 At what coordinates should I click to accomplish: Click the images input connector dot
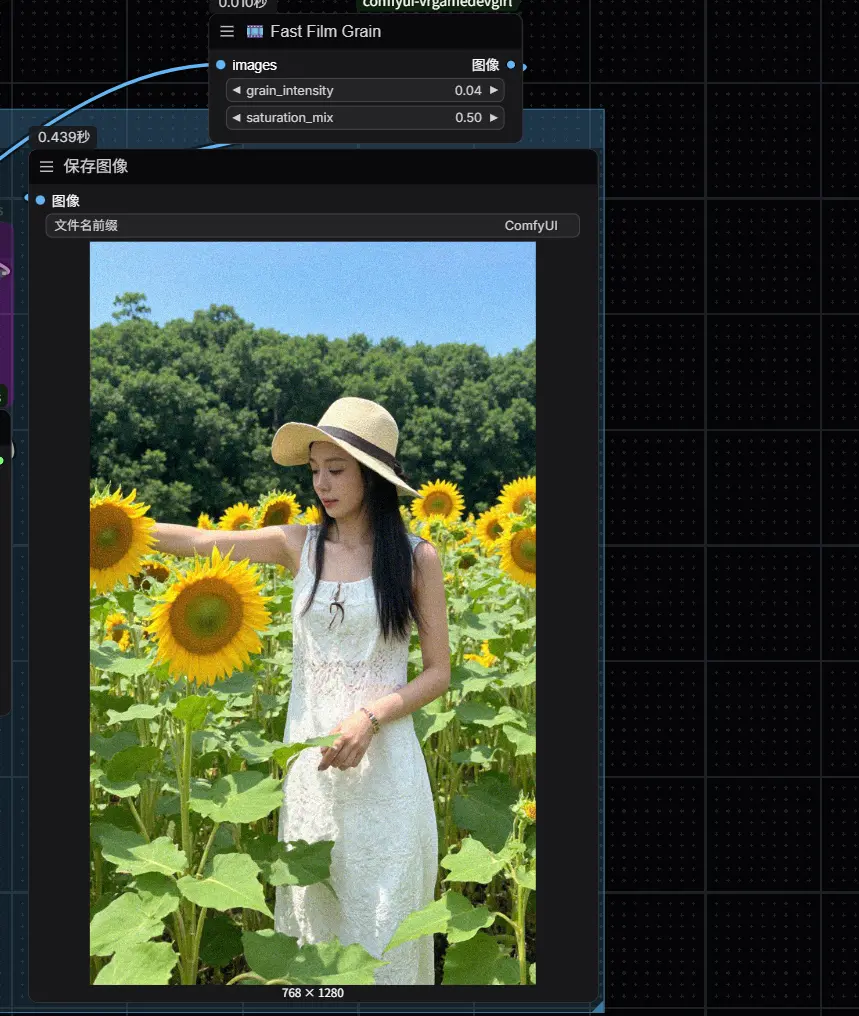coord(221,65)
